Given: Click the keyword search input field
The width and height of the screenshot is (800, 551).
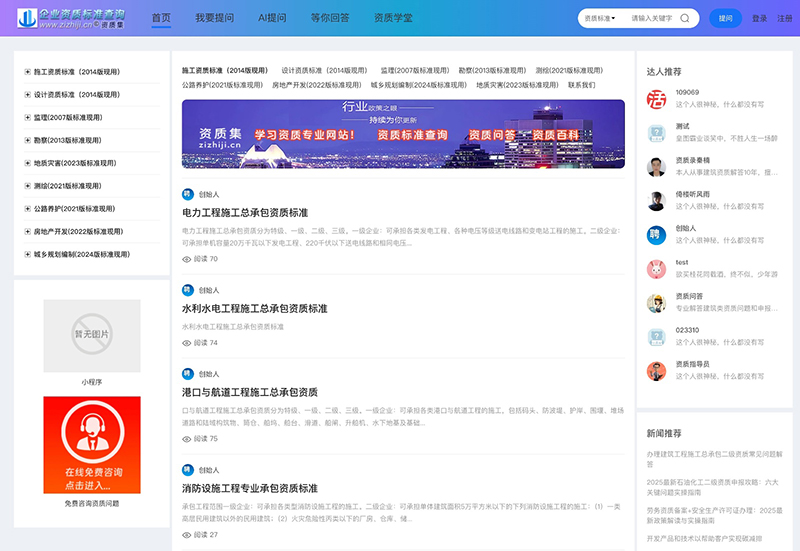Looking at the screenshot, I should 652,18.
